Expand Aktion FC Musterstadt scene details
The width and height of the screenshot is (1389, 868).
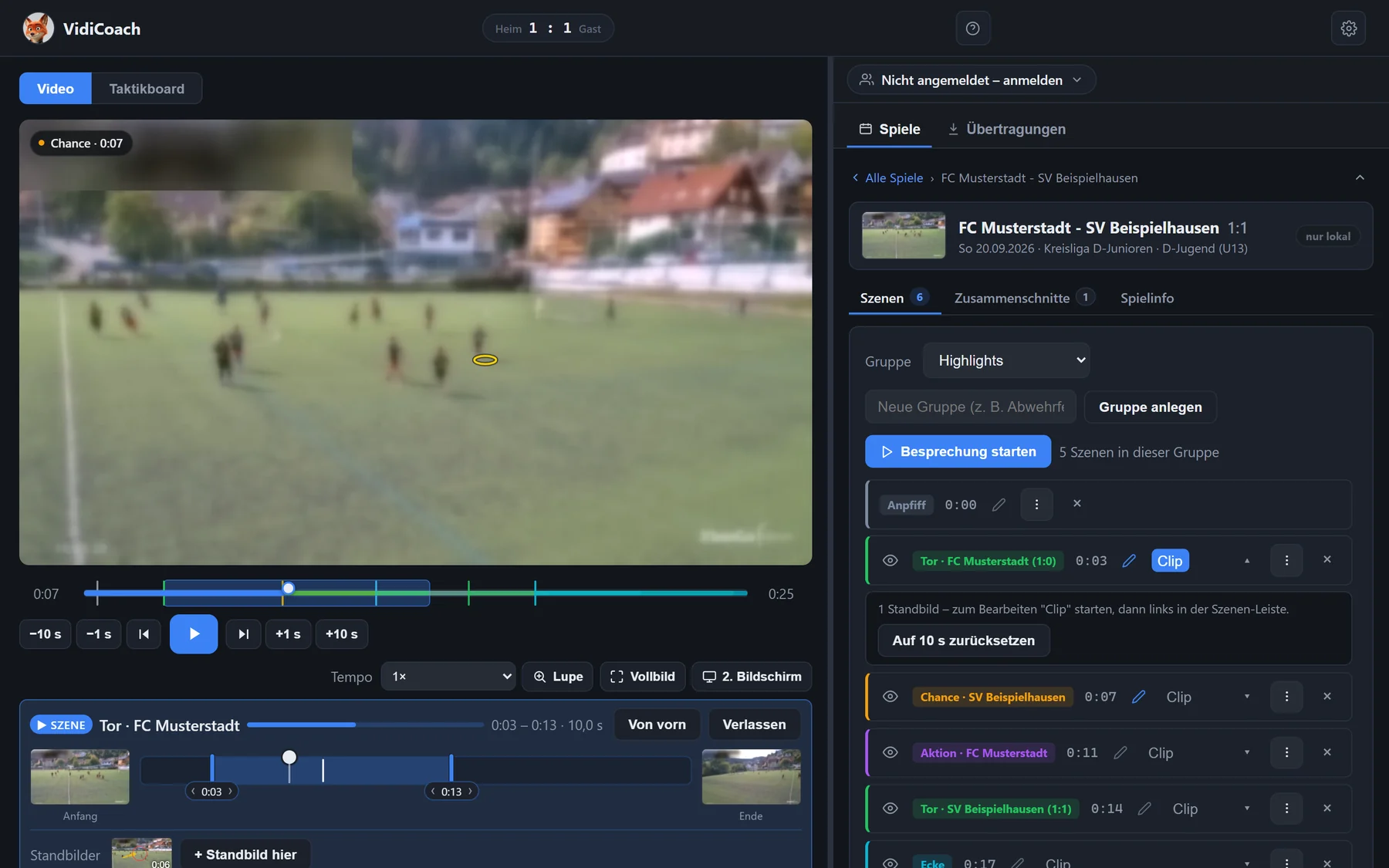pos(1247,752)
